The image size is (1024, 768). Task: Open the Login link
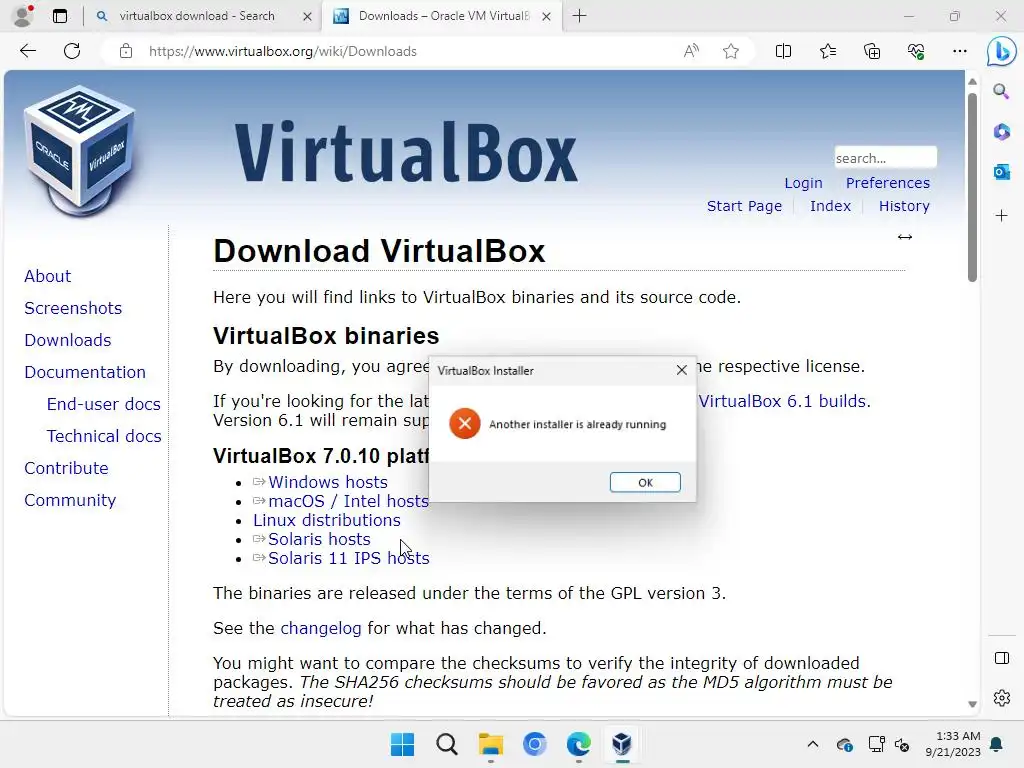803,183
